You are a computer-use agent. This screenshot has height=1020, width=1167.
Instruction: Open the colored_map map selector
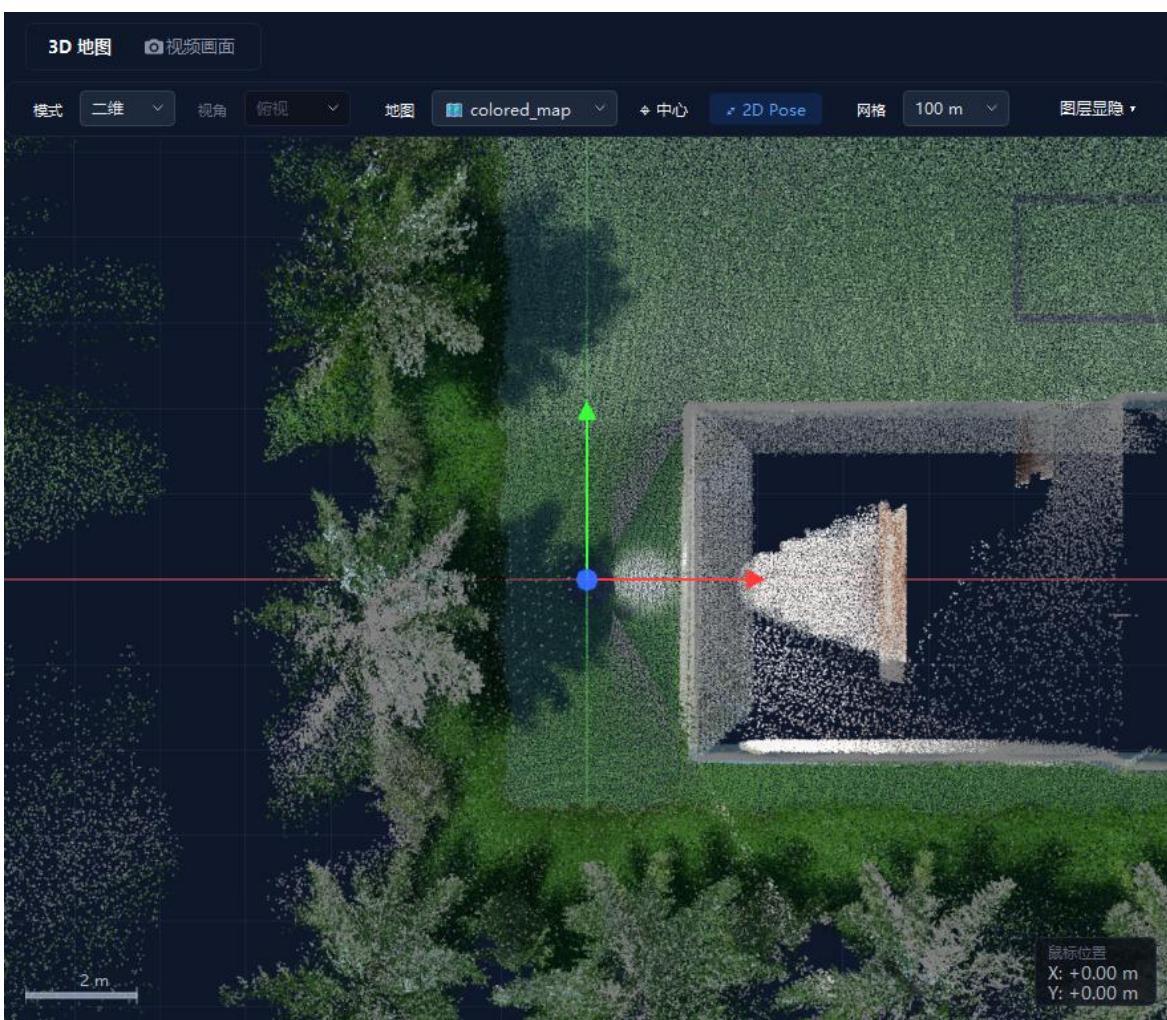[524, 109]
